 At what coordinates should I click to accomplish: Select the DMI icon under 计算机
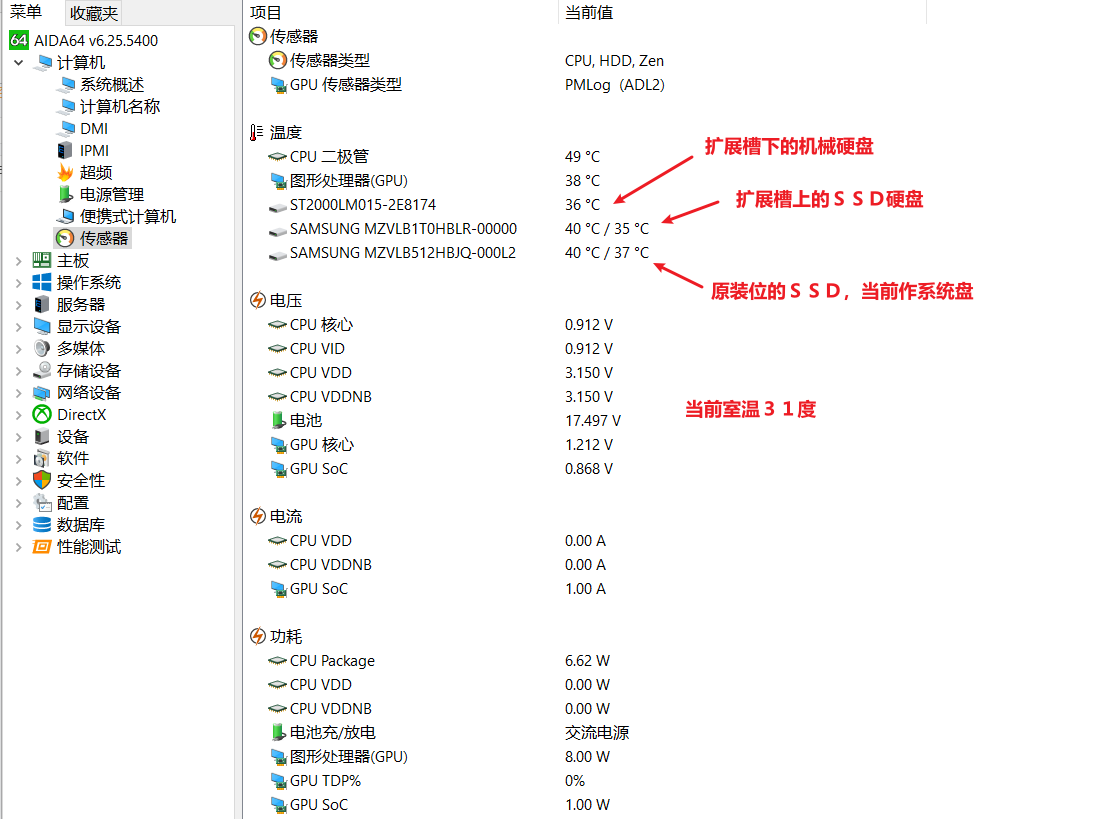67,129
